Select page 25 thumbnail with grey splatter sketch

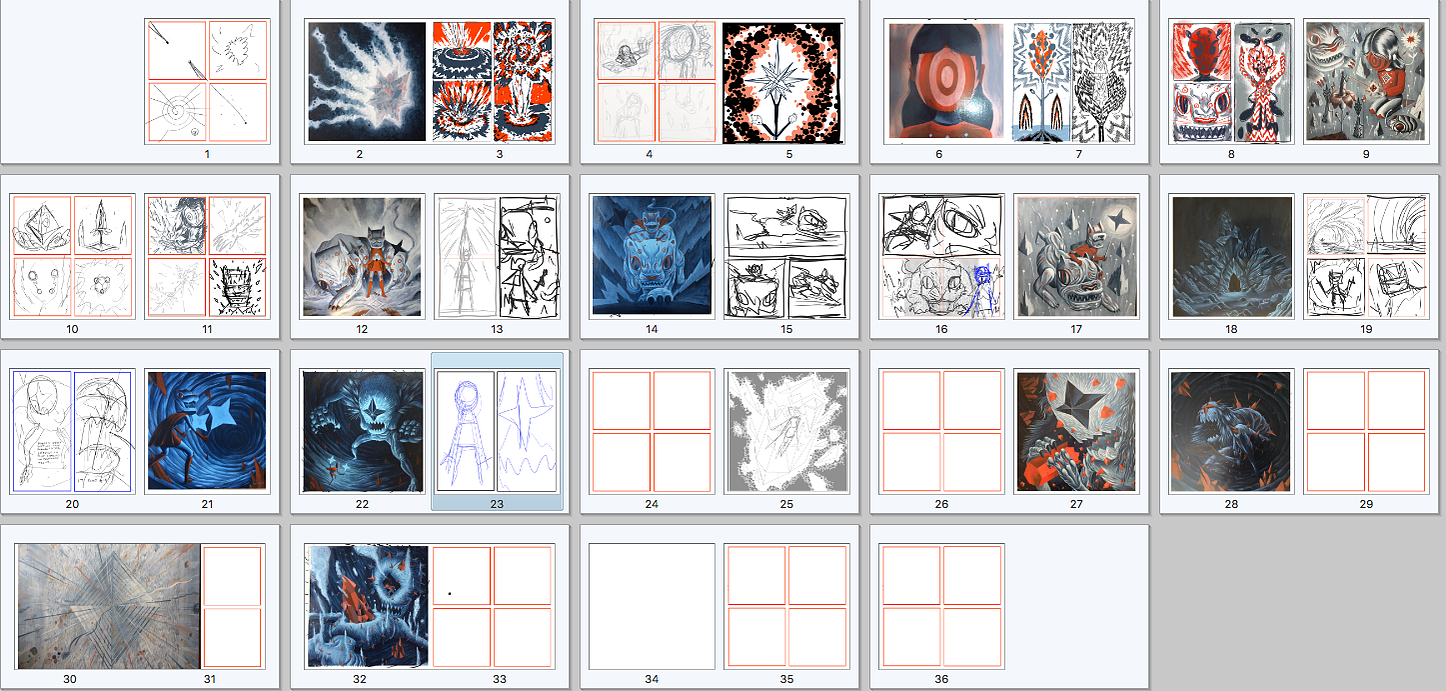click(x=787, y=432)
